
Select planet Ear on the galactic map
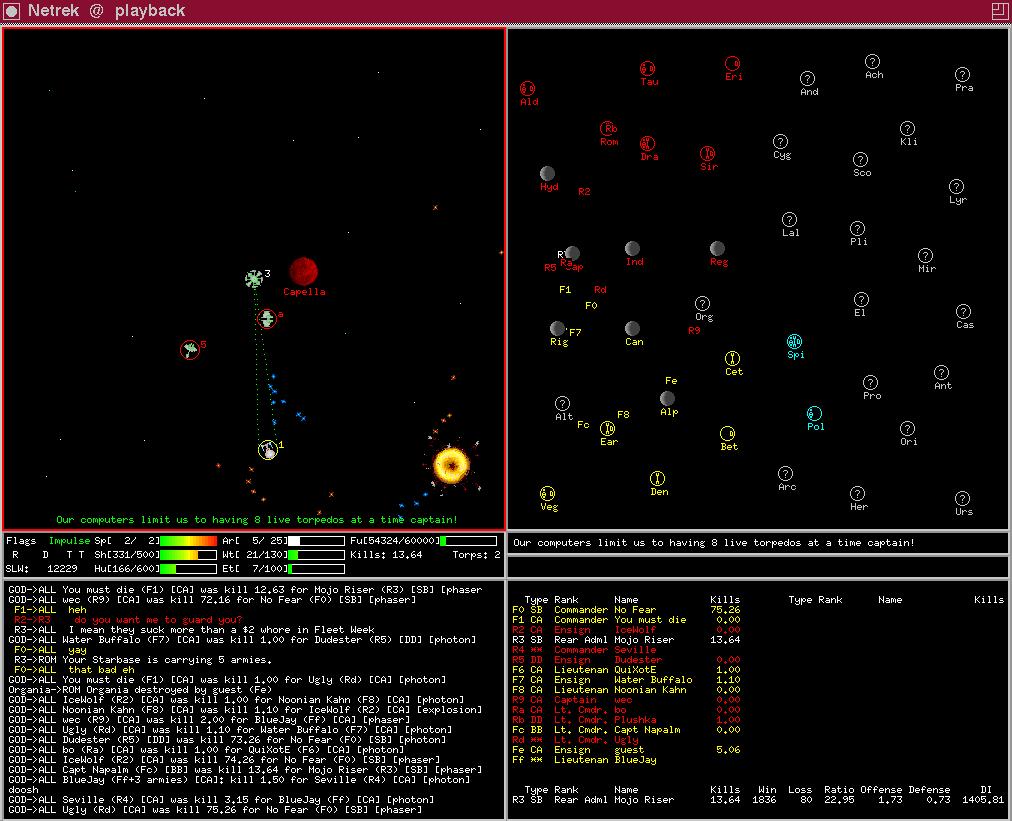click(607, 429)
